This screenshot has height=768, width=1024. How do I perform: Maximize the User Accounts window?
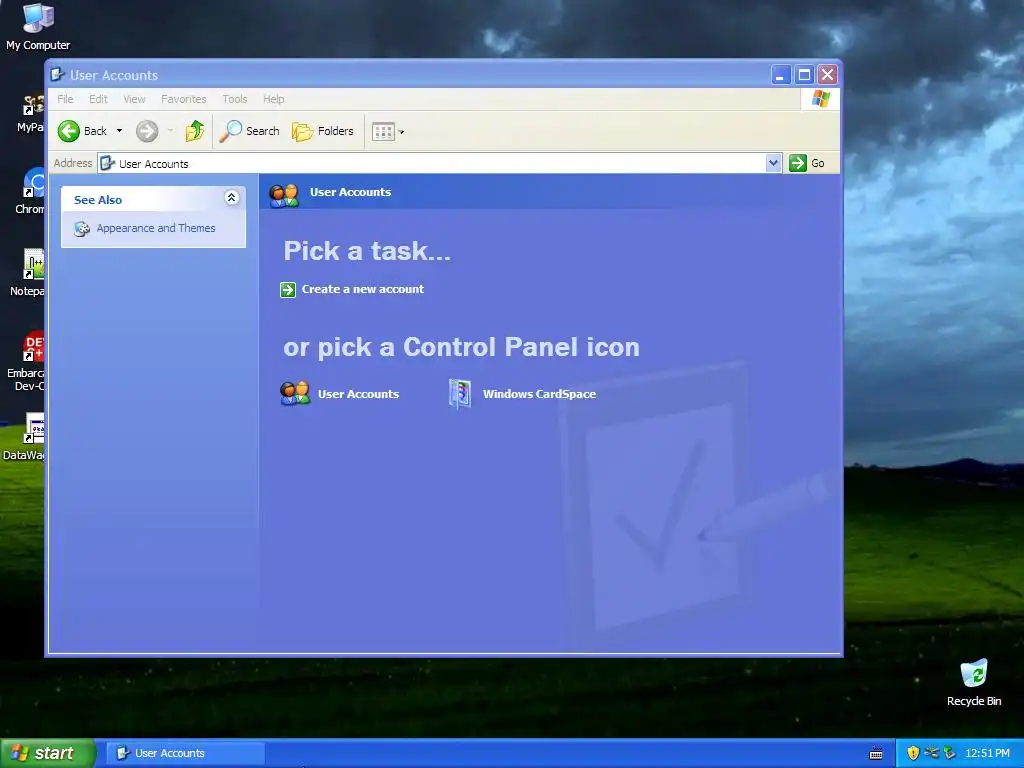[804, 75]
